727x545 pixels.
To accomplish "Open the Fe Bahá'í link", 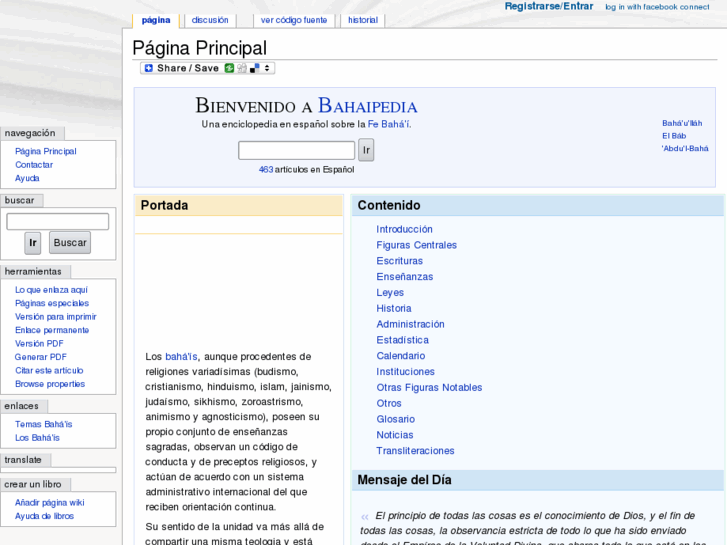I will tap(389, 124).
